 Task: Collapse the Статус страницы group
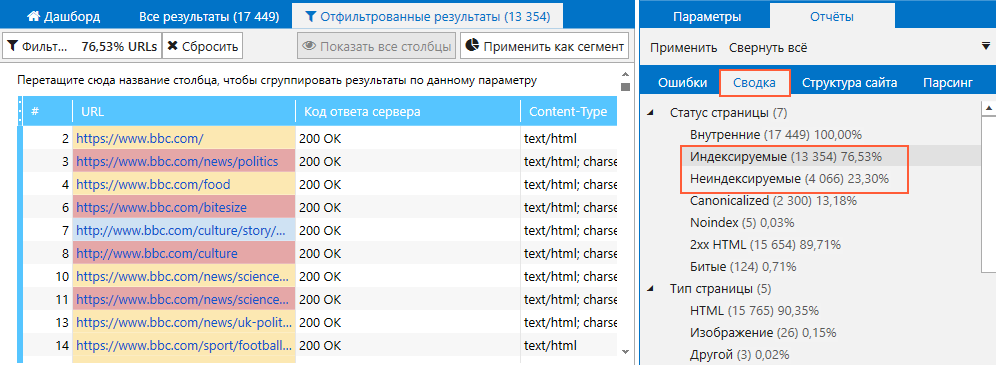pos(650,113)
